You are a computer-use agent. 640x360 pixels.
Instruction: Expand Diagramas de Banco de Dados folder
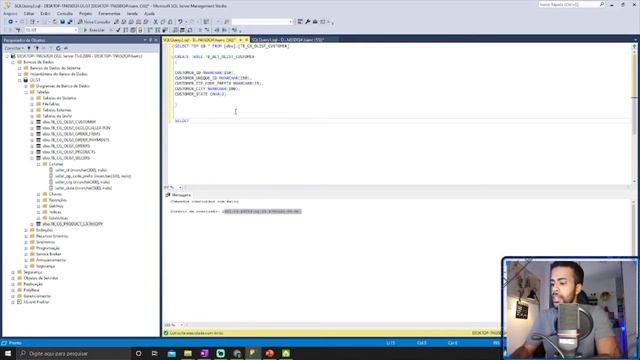tap(26, 86)
